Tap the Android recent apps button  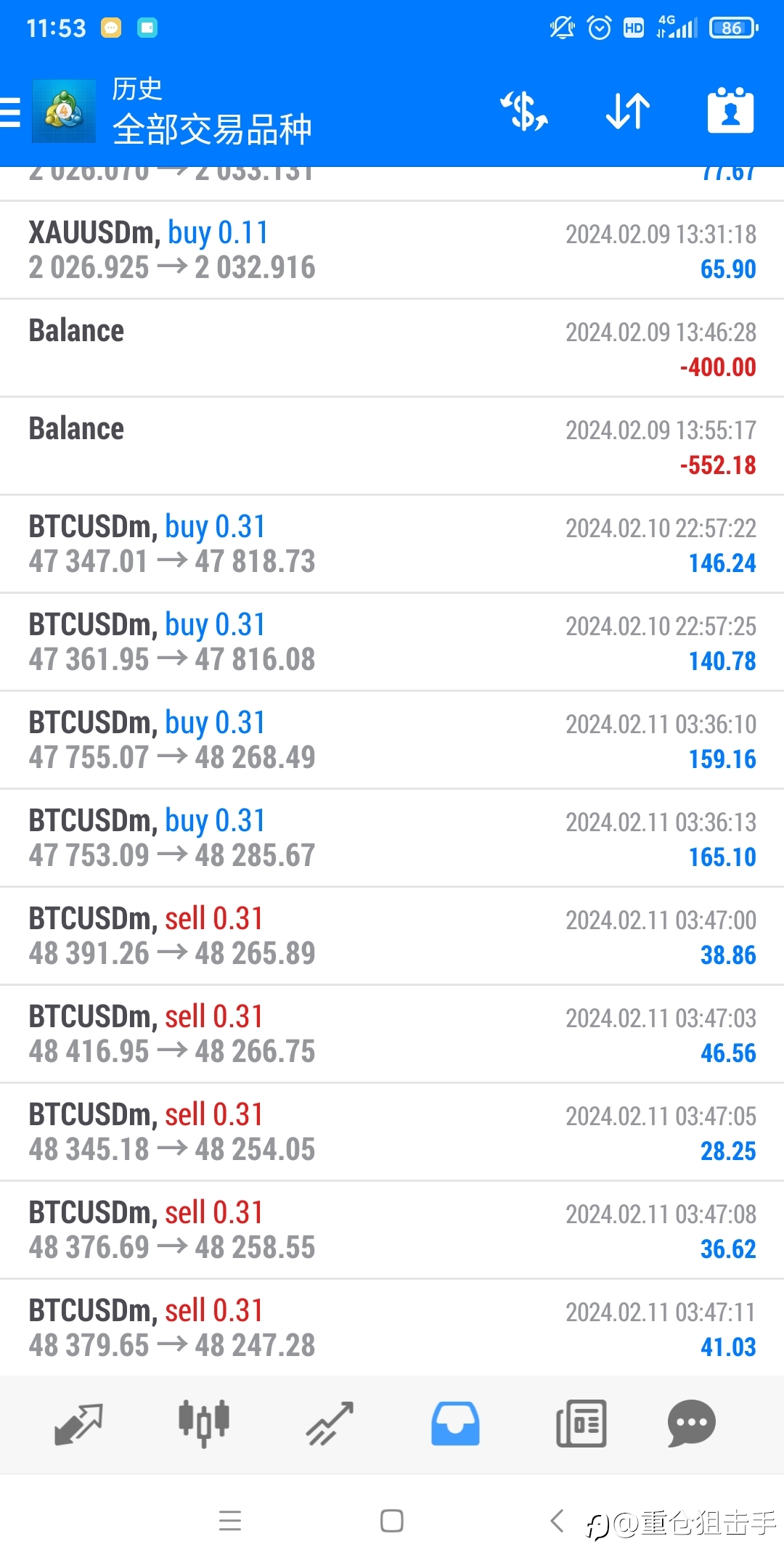pos(230,1520)
